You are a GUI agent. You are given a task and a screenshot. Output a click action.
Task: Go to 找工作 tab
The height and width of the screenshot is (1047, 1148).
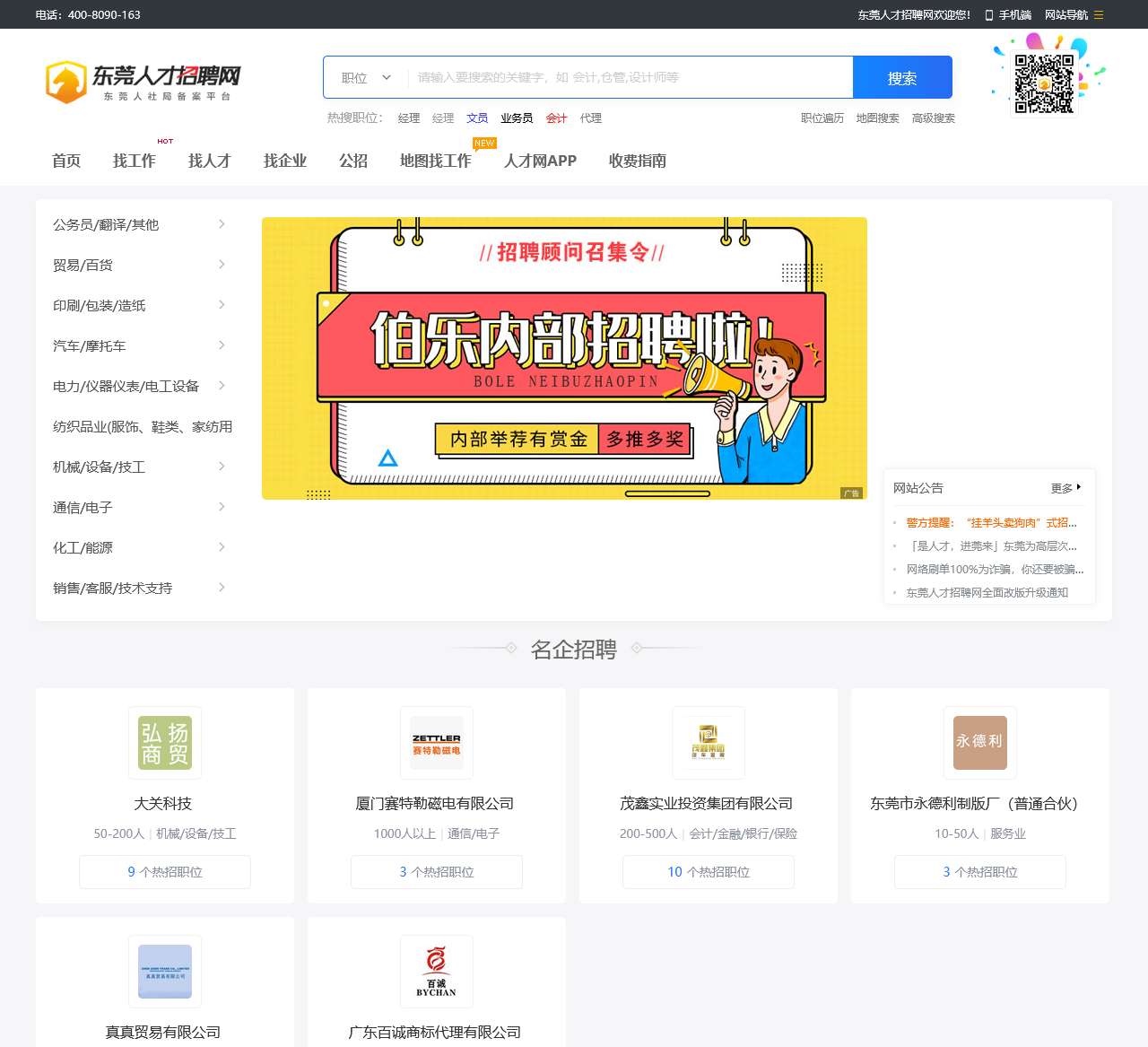tap(135, 161)
